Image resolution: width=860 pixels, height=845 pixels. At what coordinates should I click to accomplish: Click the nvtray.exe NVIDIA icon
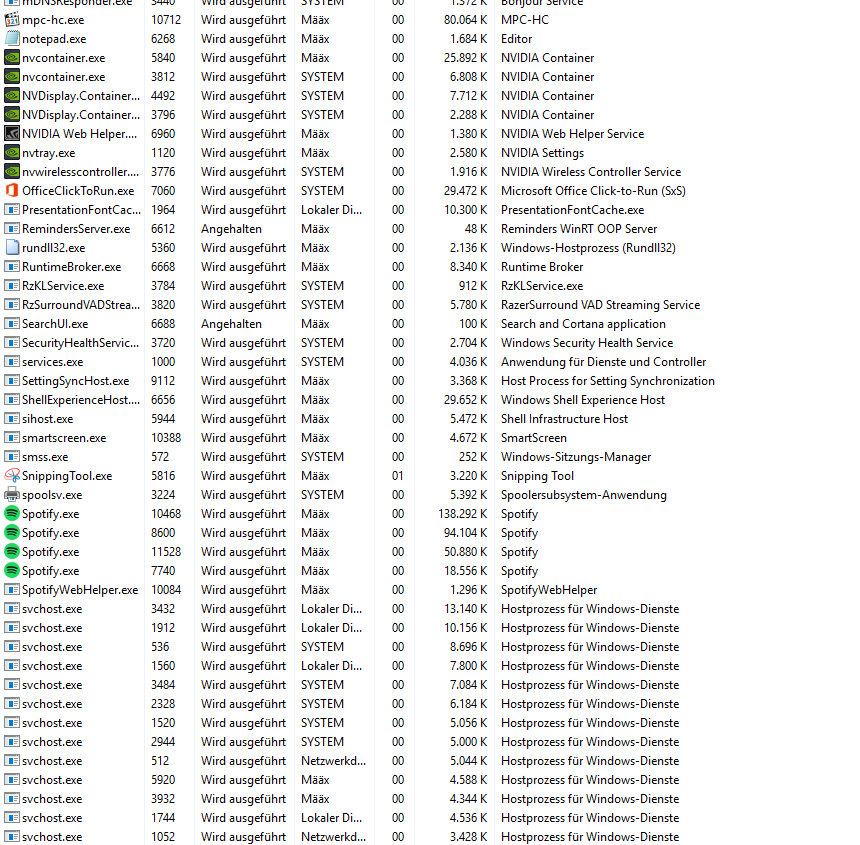[12, 153]
